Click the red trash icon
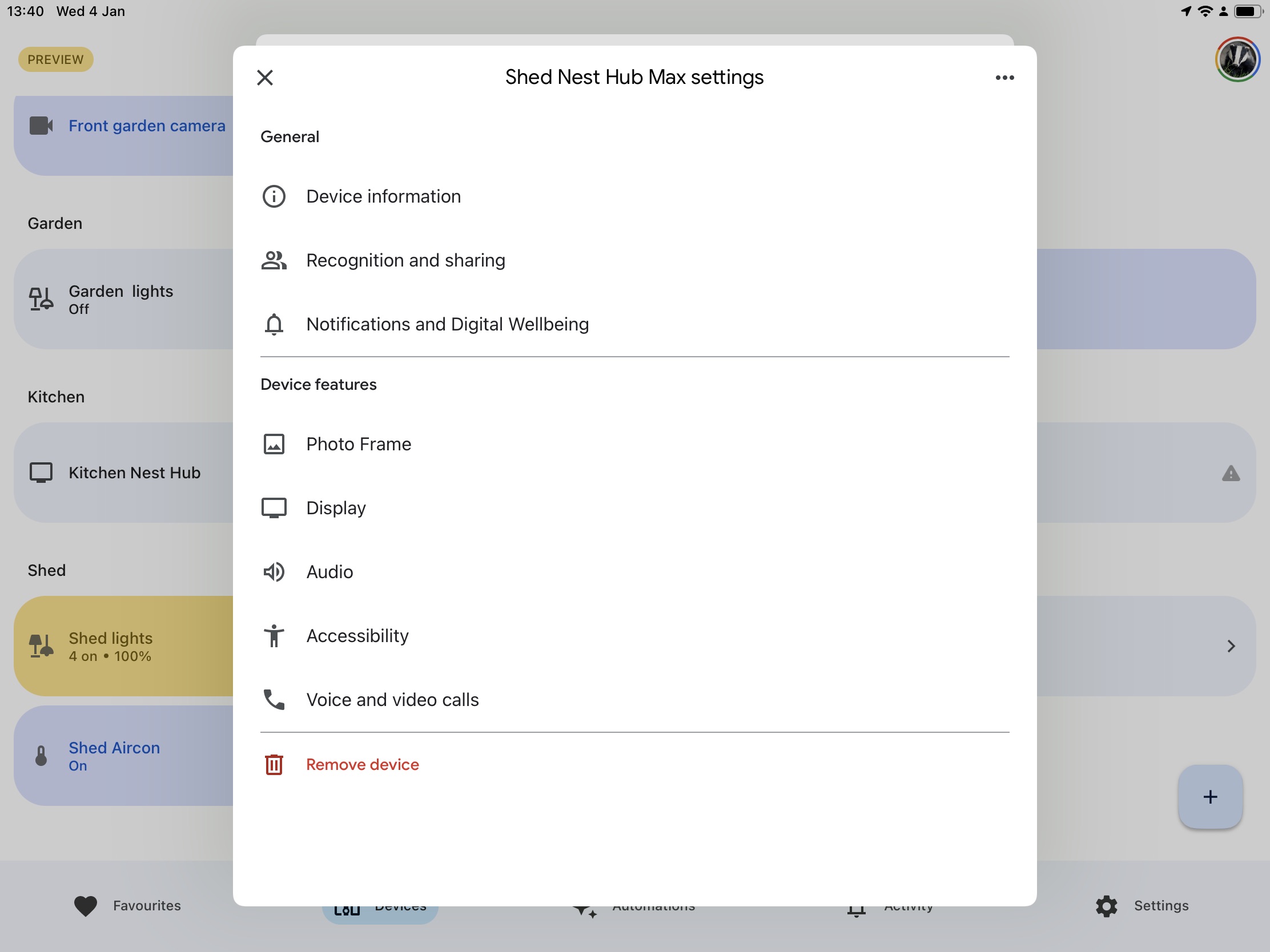 point(274,764)
